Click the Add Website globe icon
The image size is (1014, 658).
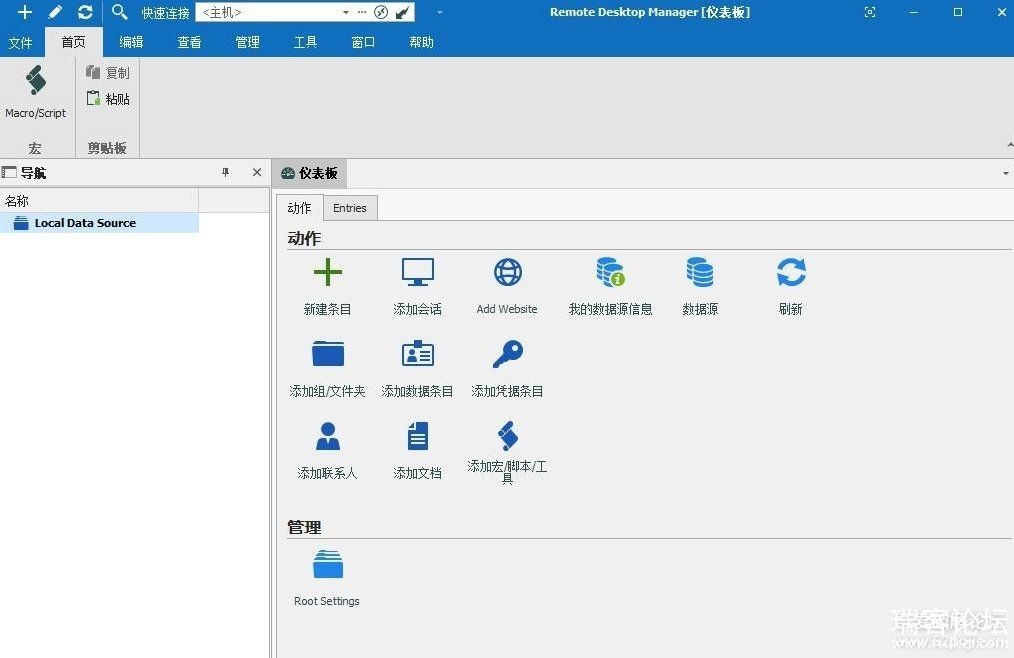coord(508,272)
